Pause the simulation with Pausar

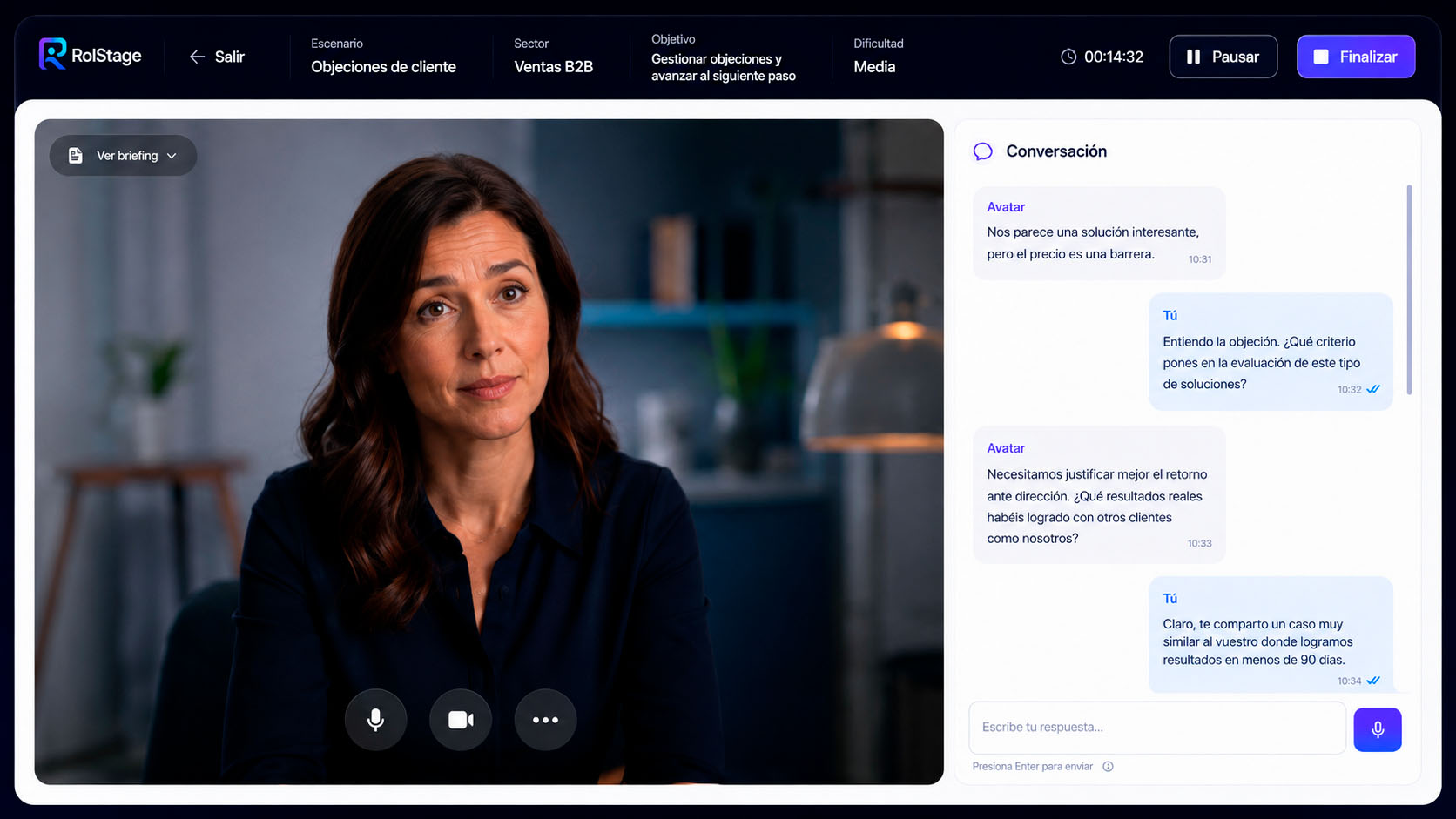point(1223,57)
